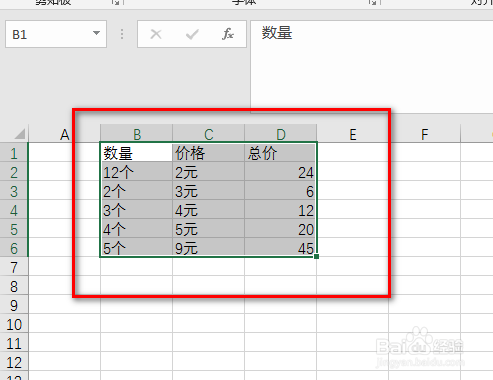Select the total cell showing 20
The width and height of the screenshot is (493, 380).
click(281, 229)
